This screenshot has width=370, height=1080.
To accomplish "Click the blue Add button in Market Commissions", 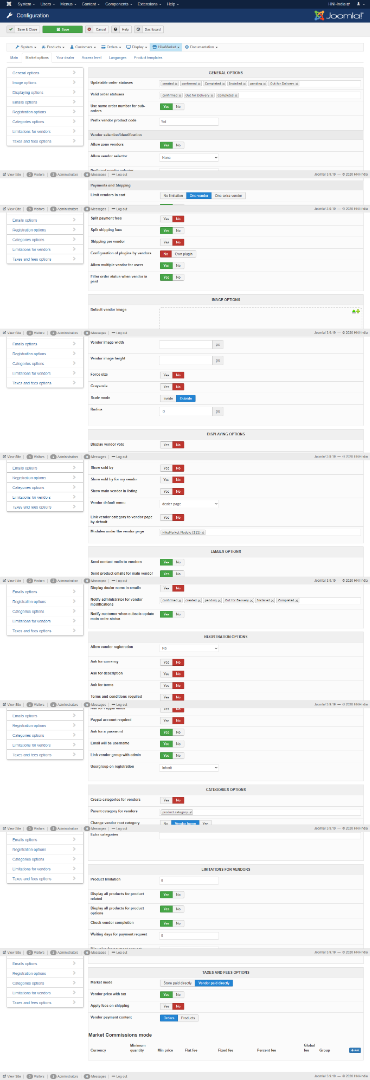I will (x=355, y=1050).
